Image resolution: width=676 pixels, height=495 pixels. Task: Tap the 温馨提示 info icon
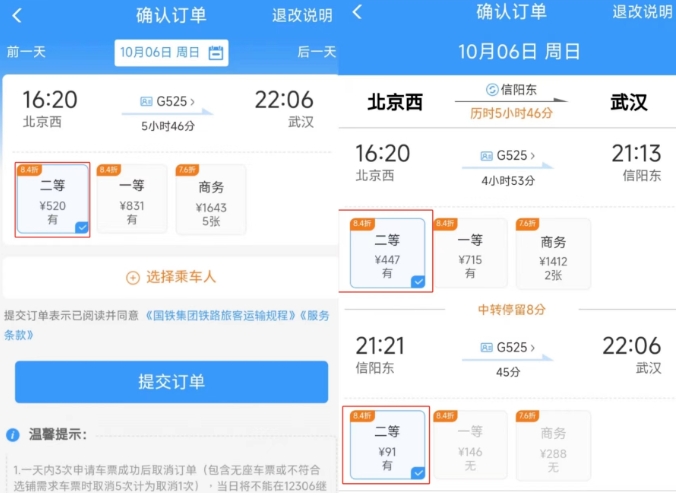(x=13, y=435)
